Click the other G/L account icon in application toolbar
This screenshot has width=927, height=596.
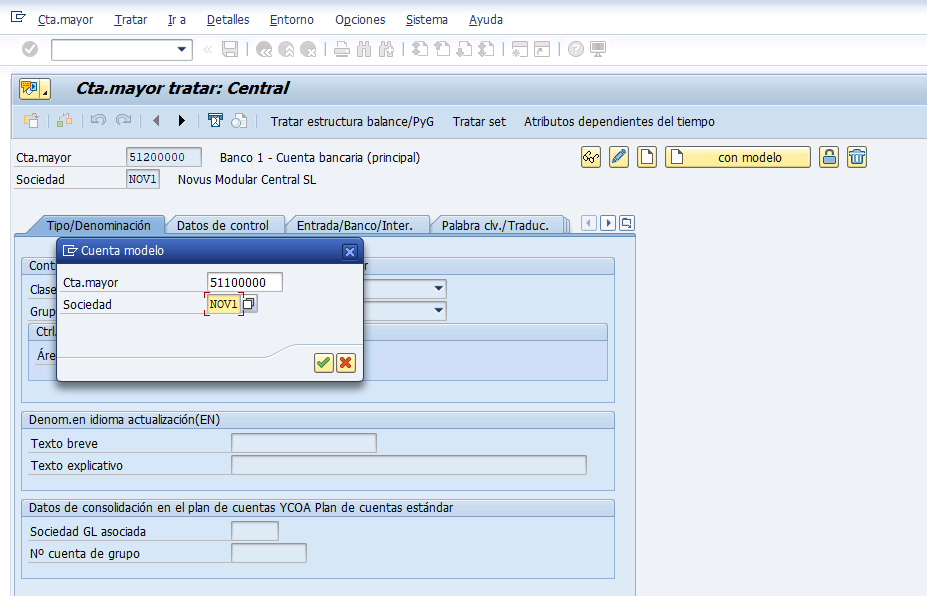click(x=31, y=121)
